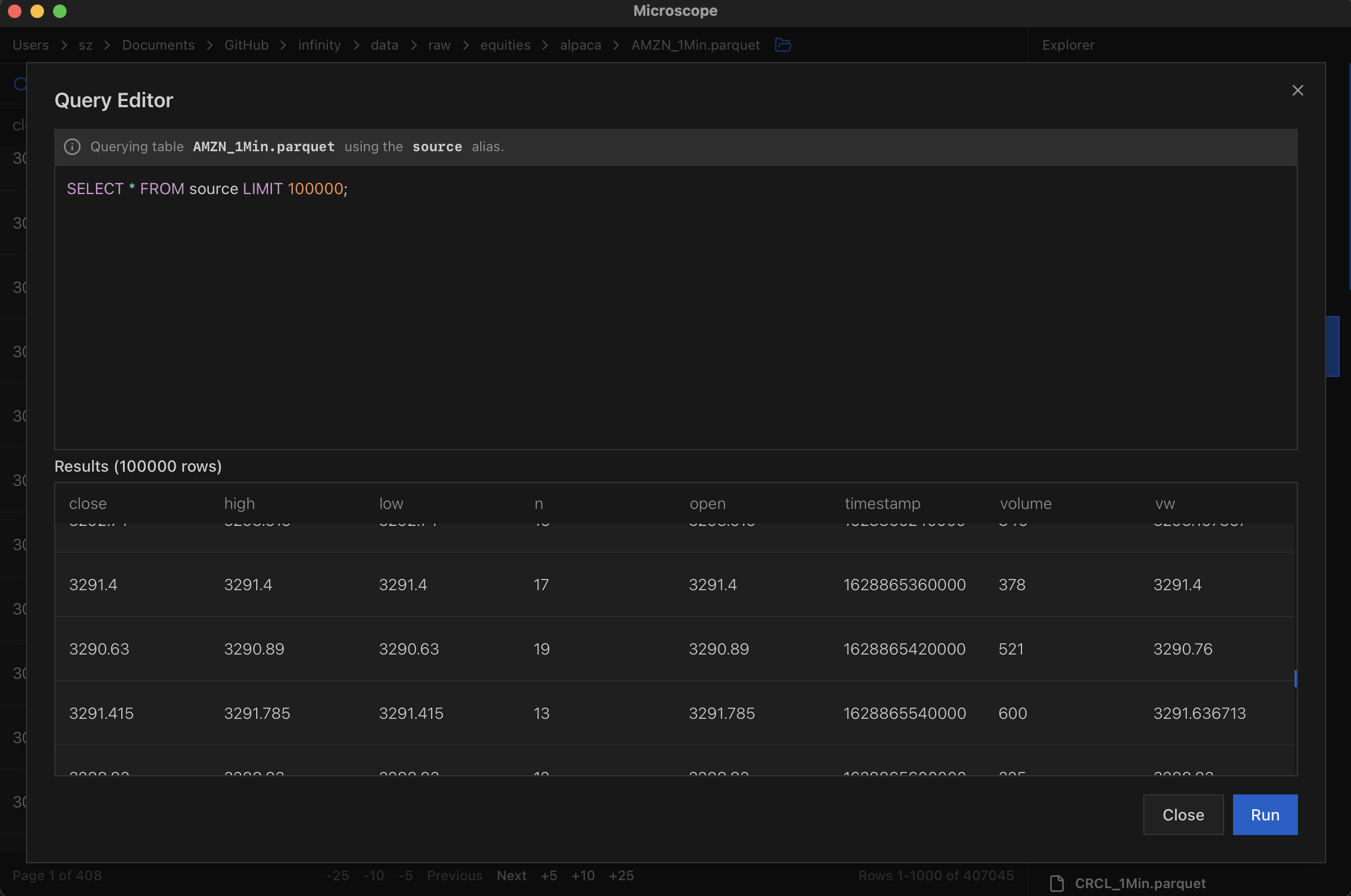Click the GitHub breadcrumb segment

[246, 45]
